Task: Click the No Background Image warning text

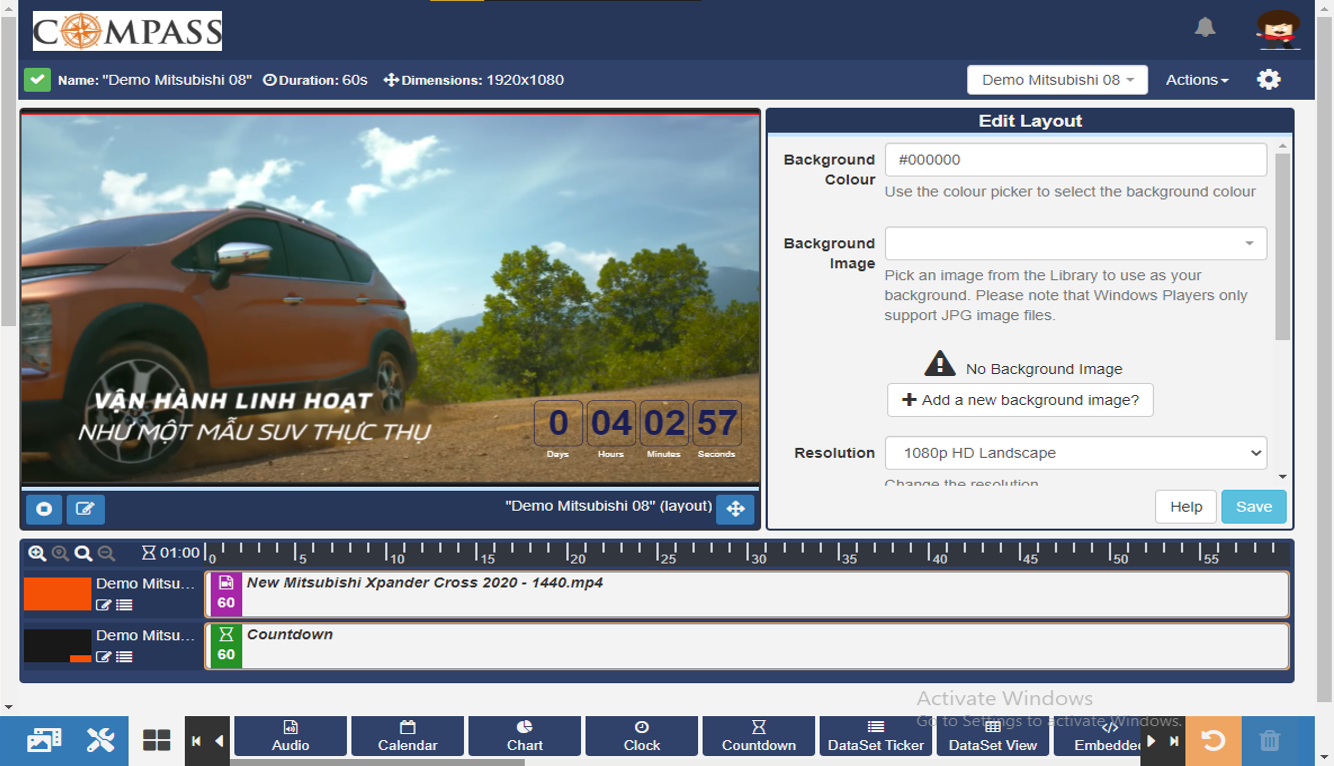Action: click(x=1044, y=369)
